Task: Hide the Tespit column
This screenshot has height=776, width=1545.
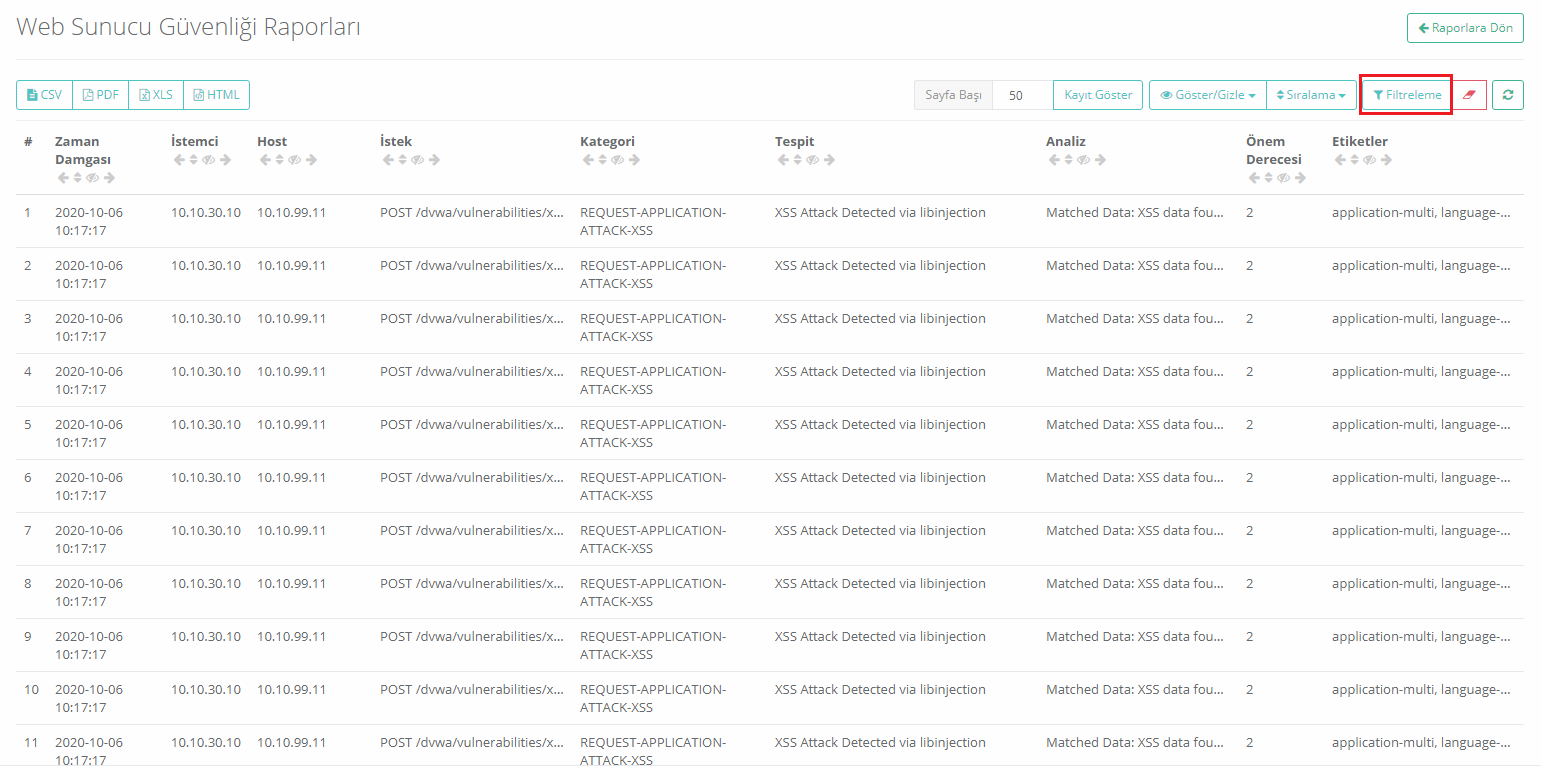Action: (x=812, y=160)
